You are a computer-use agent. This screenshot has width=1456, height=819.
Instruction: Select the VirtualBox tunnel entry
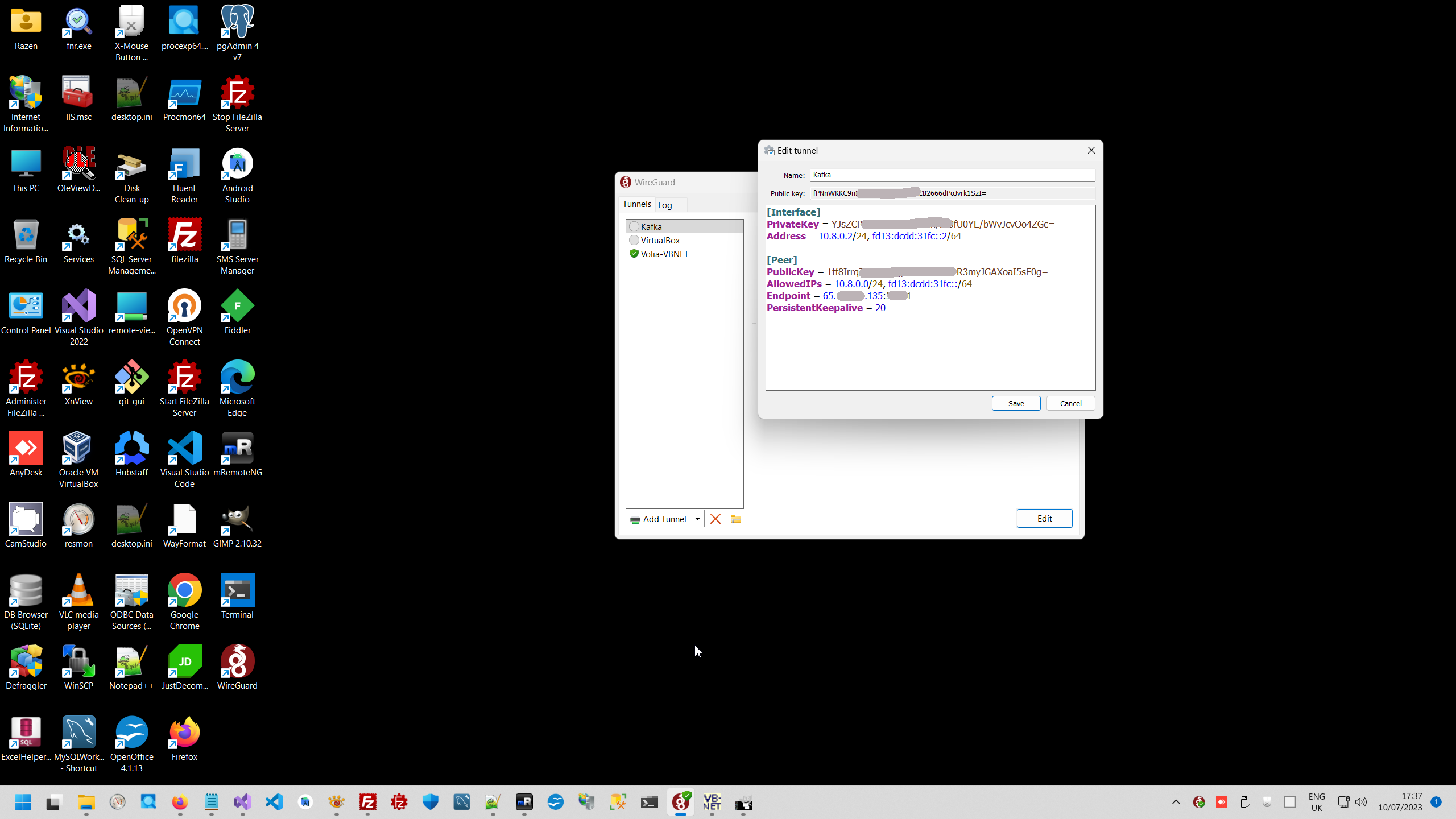click(660, 240)
